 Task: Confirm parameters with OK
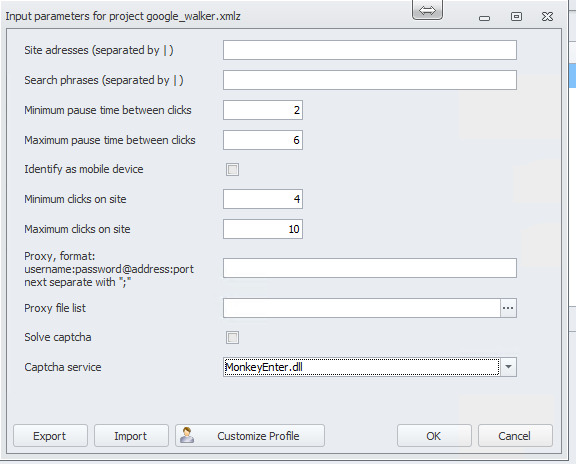pos(434,436)
